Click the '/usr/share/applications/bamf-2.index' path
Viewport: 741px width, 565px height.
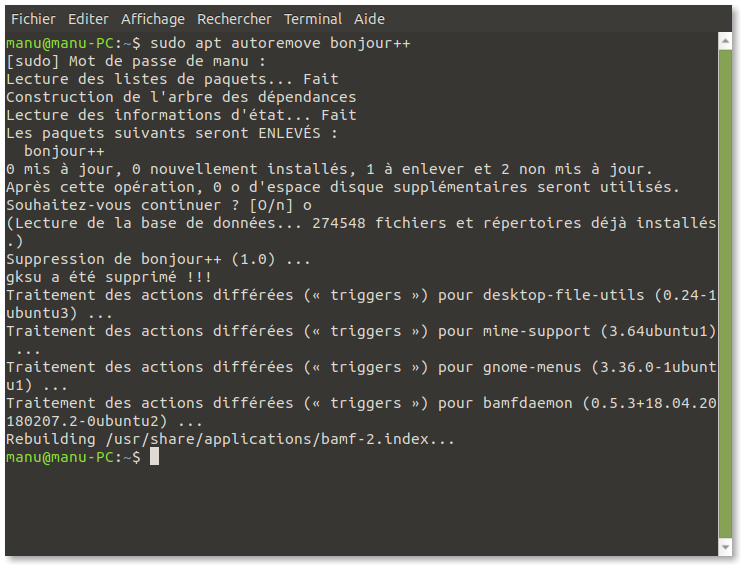tap(267, 439)
